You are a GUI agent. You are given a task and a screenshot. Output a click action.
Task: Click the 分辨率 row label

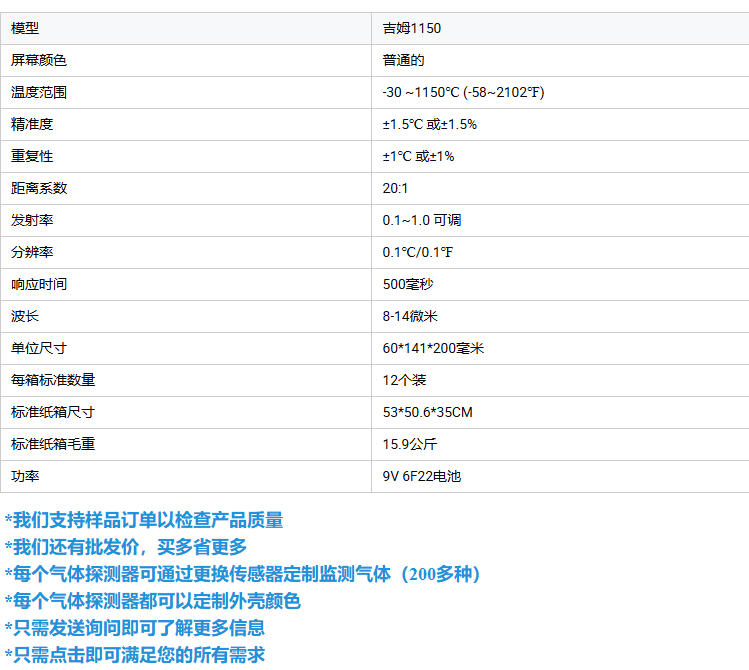click(x=32, y=252)
